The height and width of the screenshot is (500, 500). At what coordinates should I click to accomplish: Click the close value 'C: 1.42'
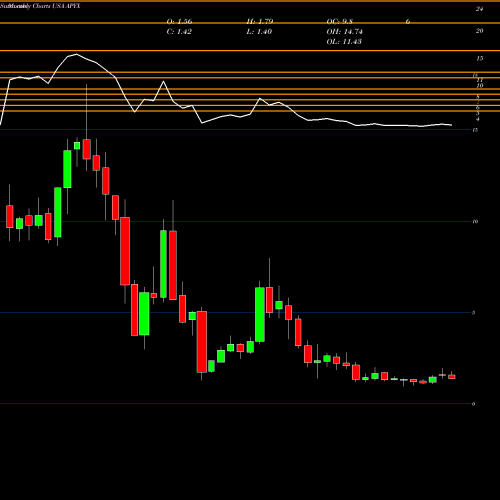click(179, 32)
